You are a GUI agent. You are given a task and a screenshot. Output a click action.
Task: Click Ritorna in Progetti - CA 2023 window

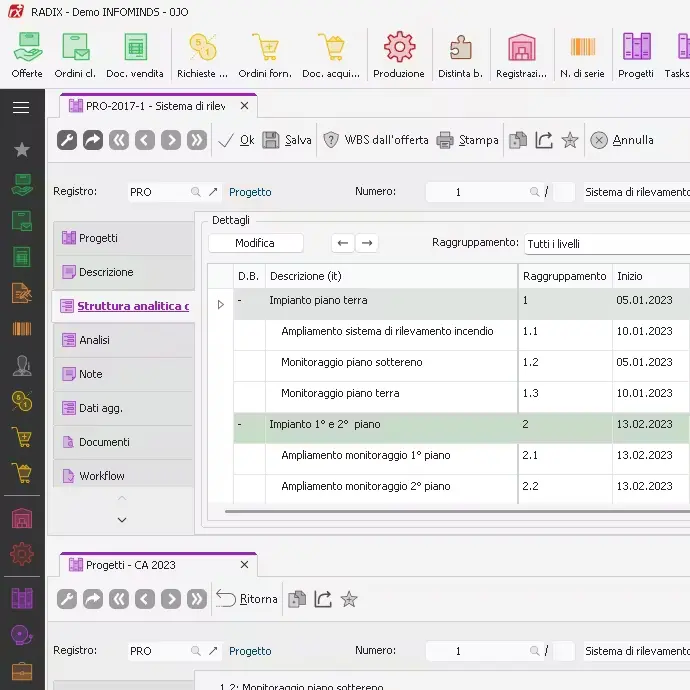(247, 599)
